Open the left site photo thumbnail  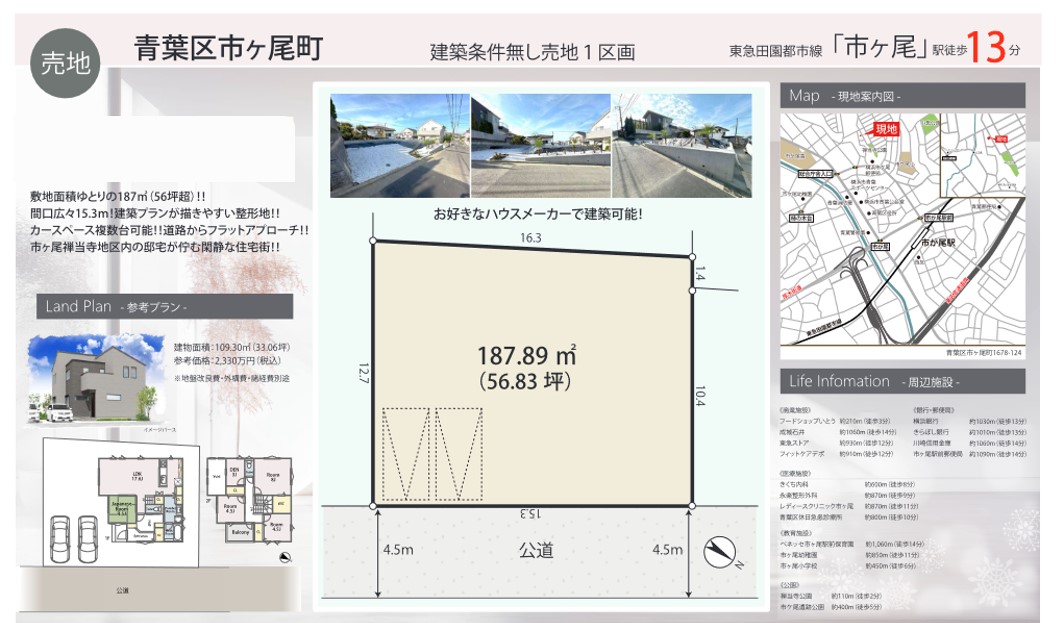(399, 145)
